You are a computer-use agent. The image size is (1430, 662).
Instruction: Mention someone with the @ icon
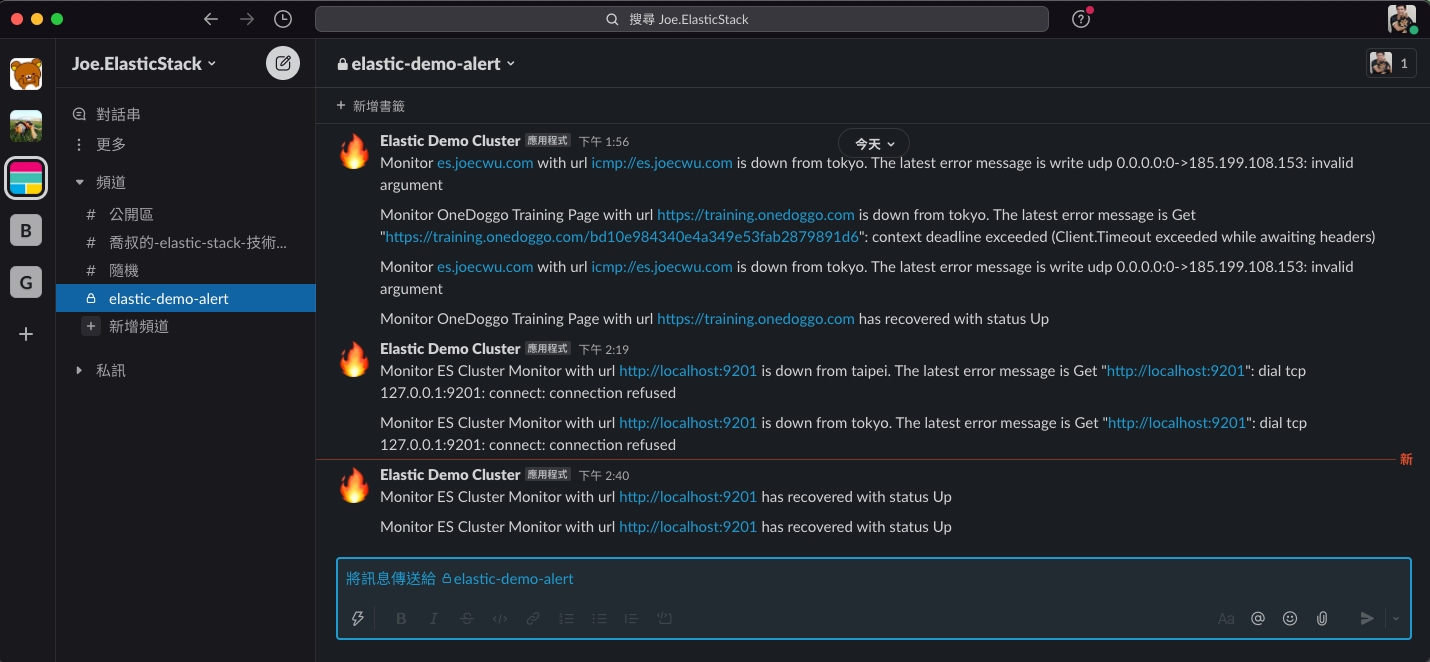(x=1258, y=618)
